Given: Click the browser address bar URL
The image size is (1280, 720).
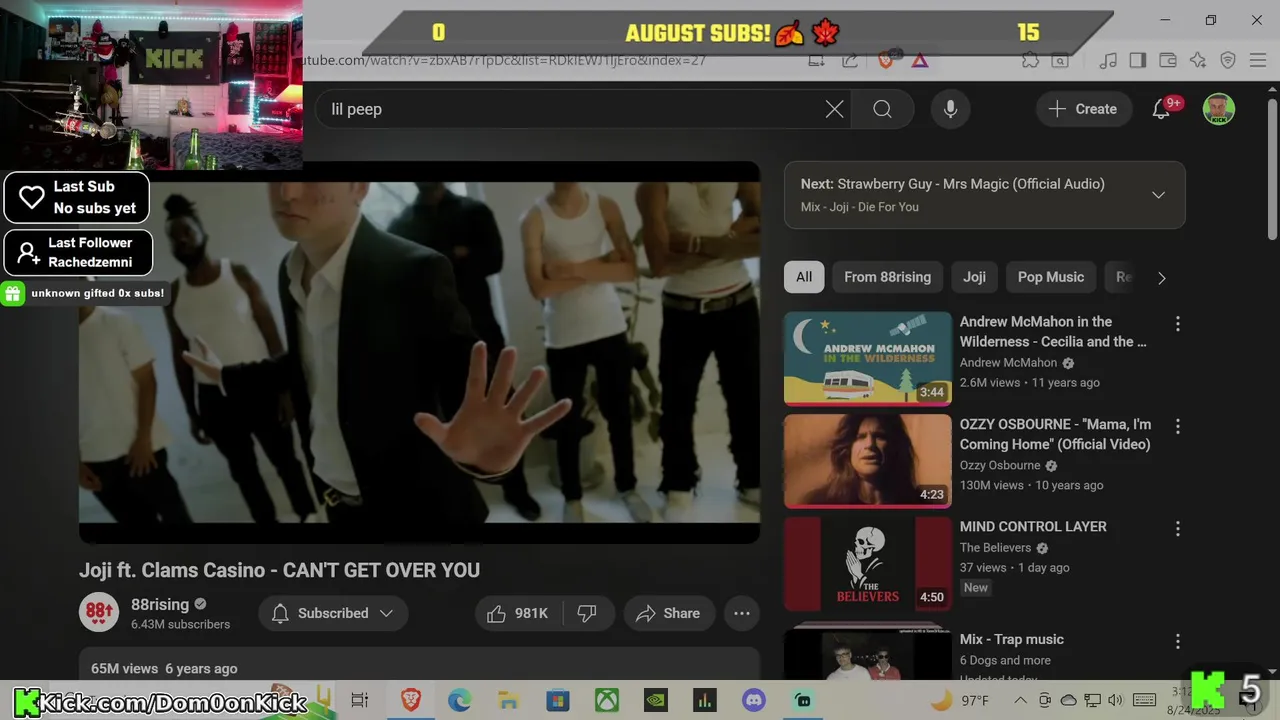Looking at the screenshot, I should (505, 60).
